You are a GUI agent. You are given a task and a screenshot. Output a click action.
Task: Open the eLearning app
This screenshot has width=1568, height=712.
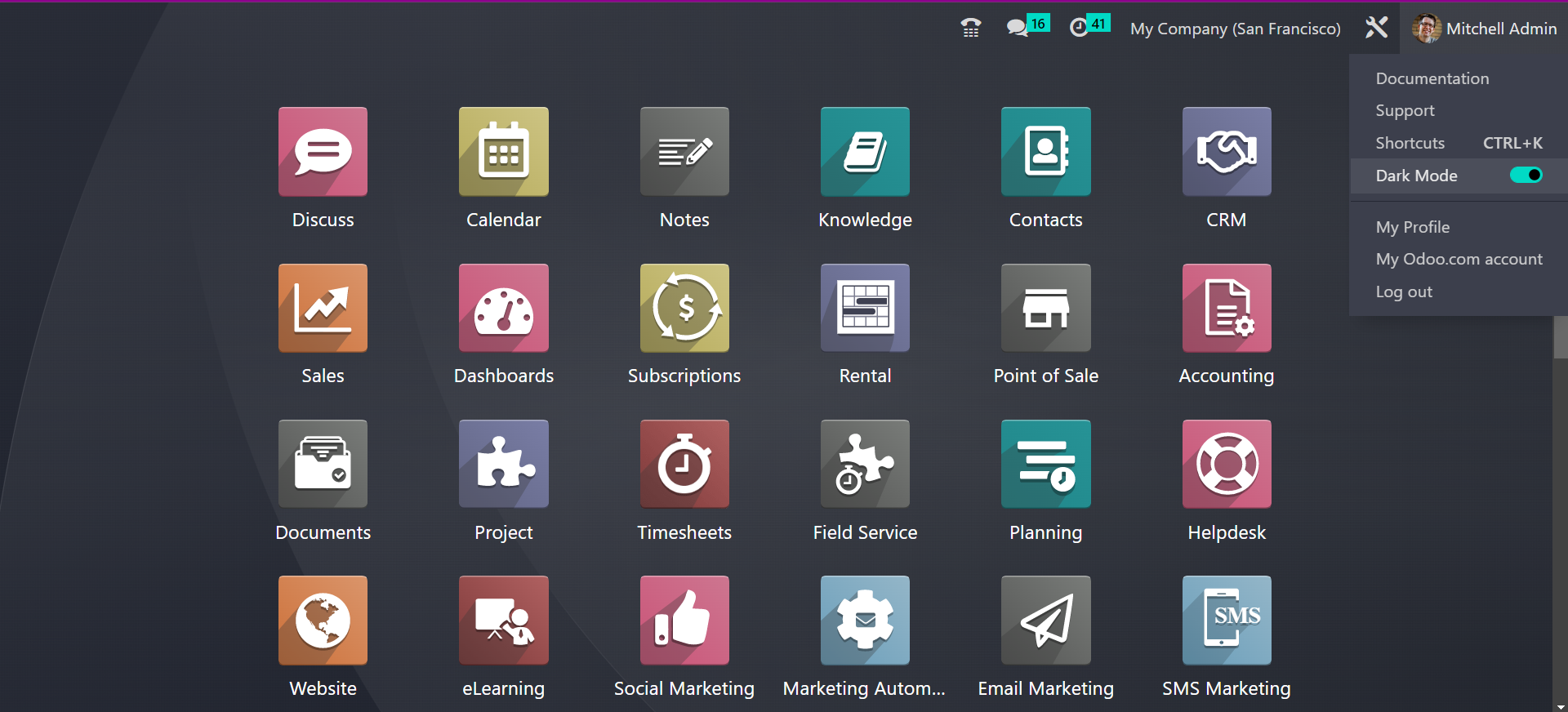pos(504,621)
